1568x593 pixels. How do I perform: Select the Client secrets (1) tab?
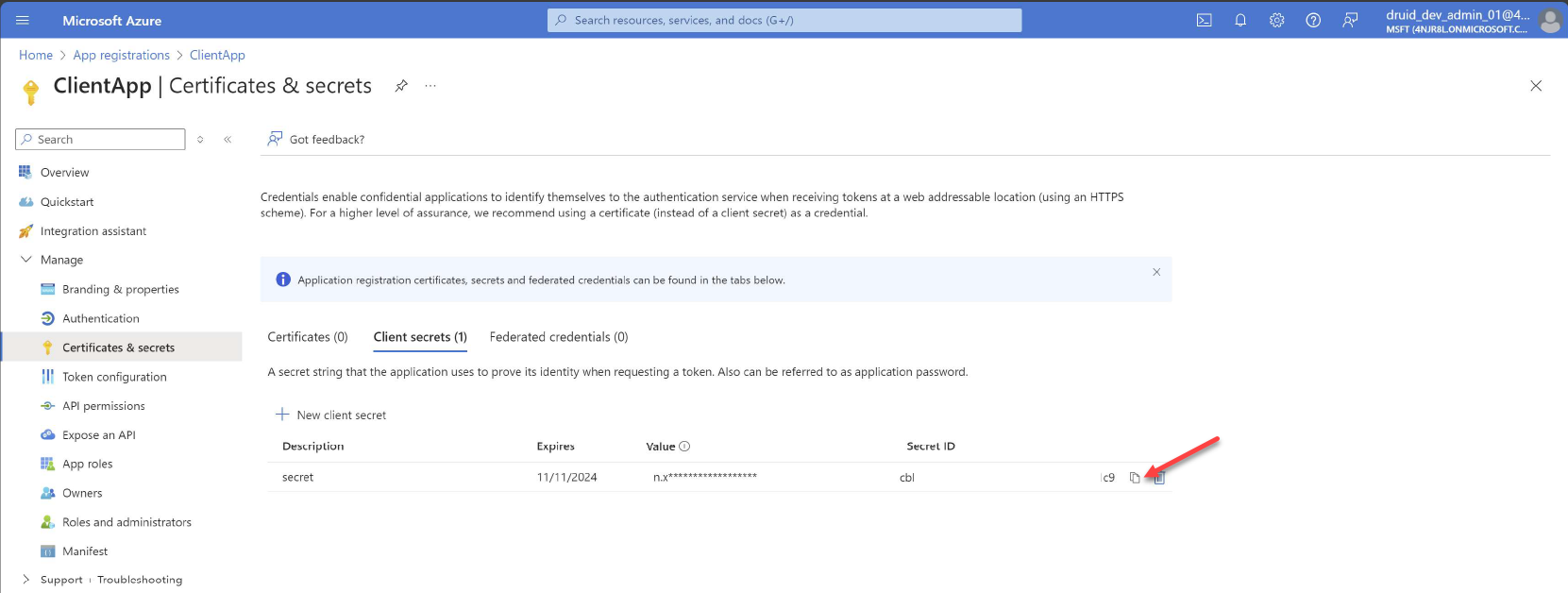point(420,337)
